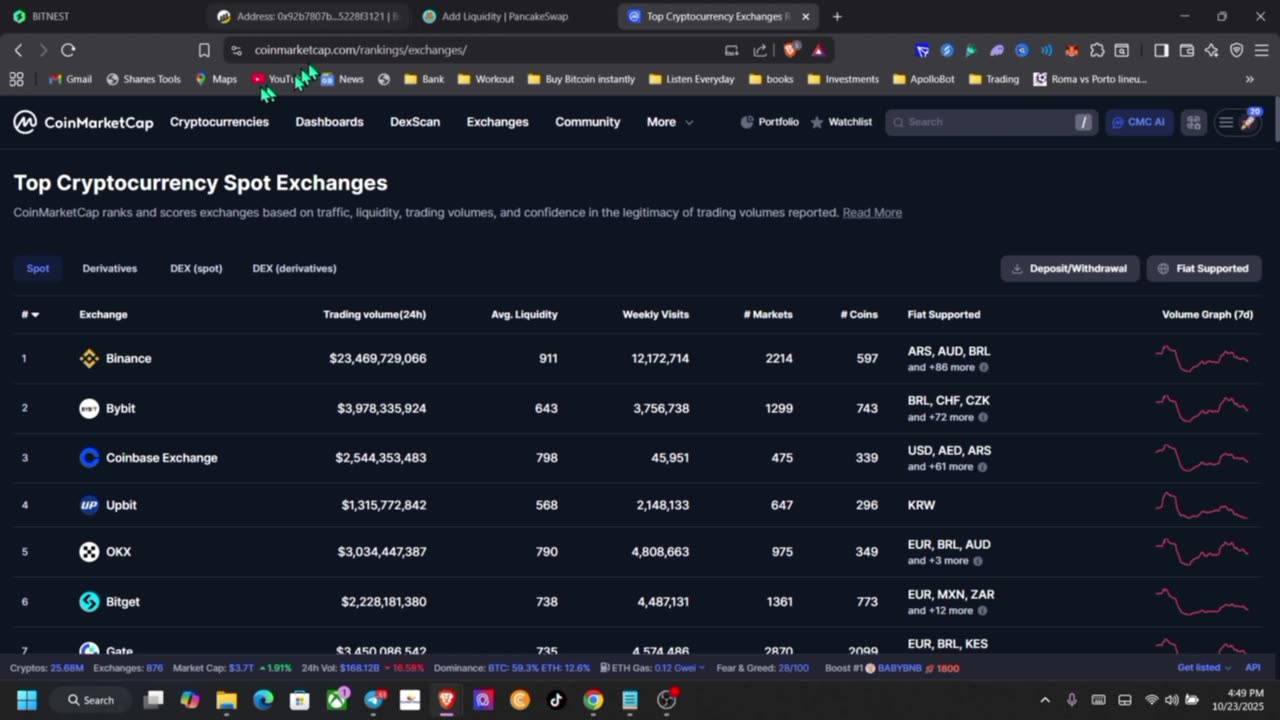Switch to the Derivatives tab

[x=110, y=268]
